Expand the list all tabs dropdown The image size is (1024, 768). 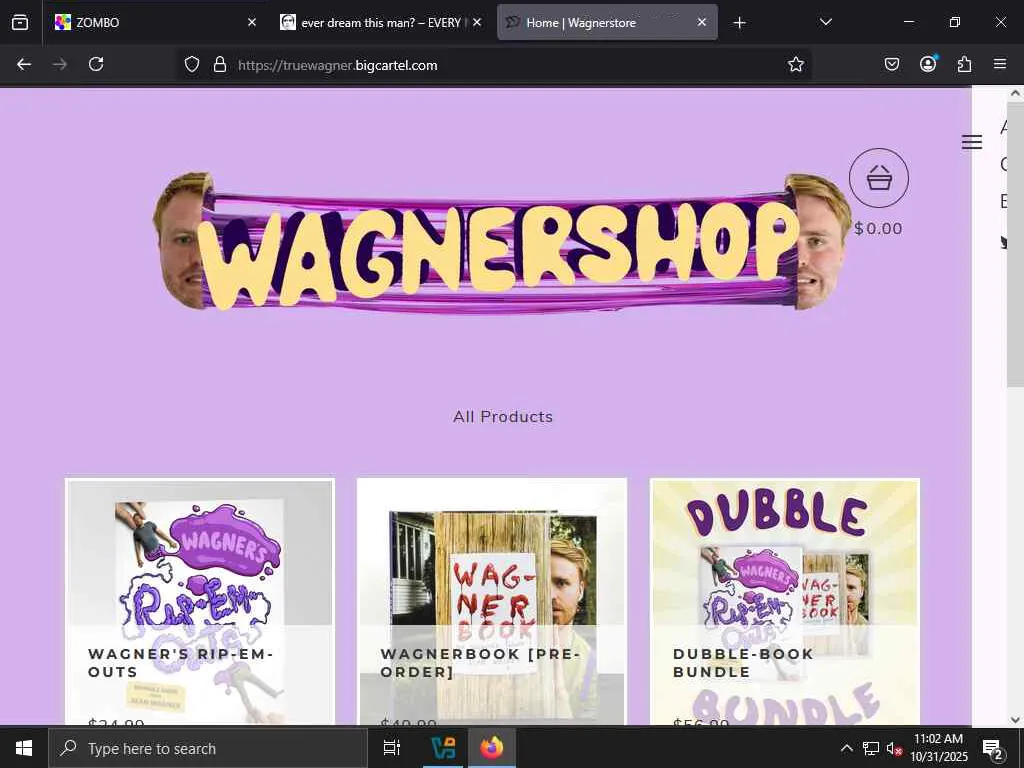tap(825, 23)
